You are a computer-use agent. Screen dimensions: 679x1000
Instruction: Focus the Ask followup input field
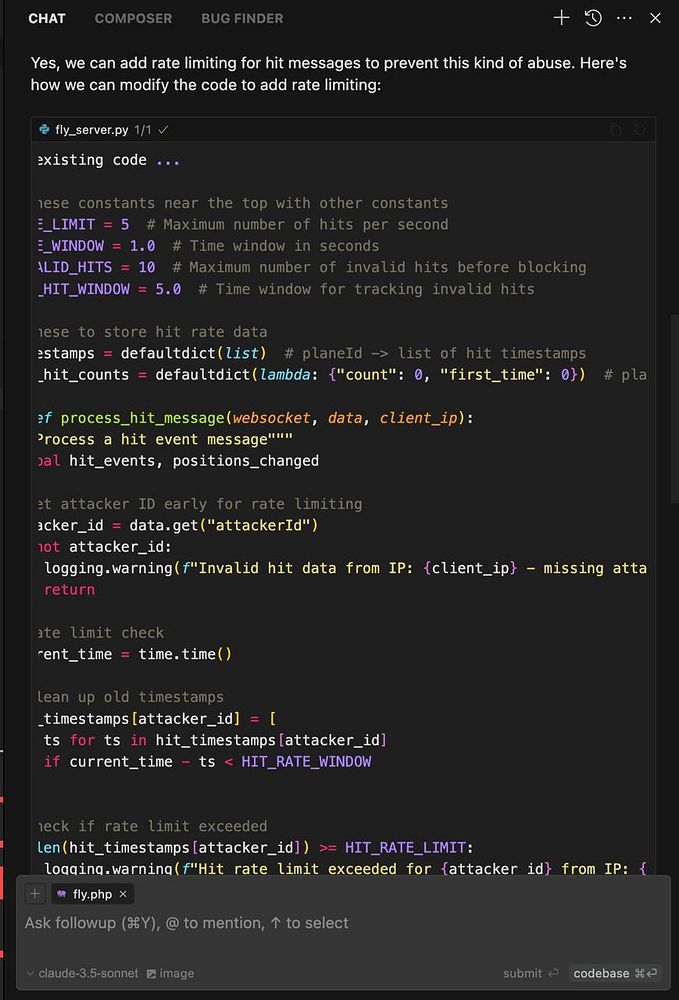343,923
